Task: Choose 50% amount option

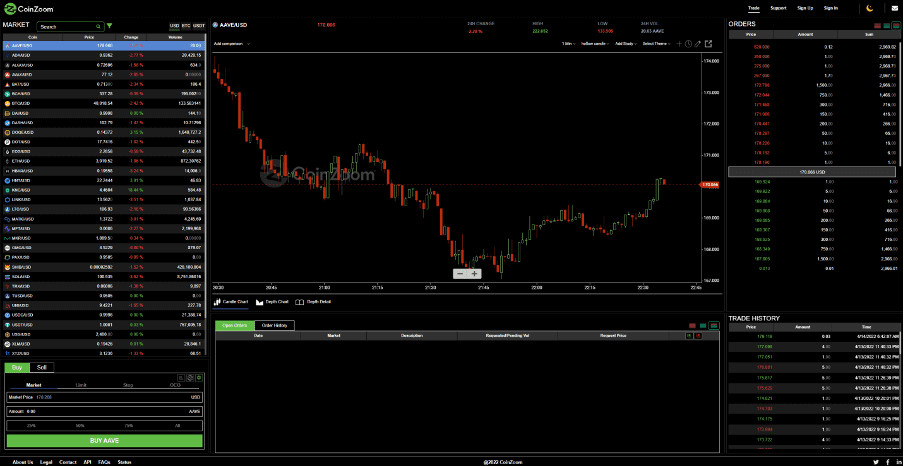Action: pyautogui.click(x=80, y=426)
